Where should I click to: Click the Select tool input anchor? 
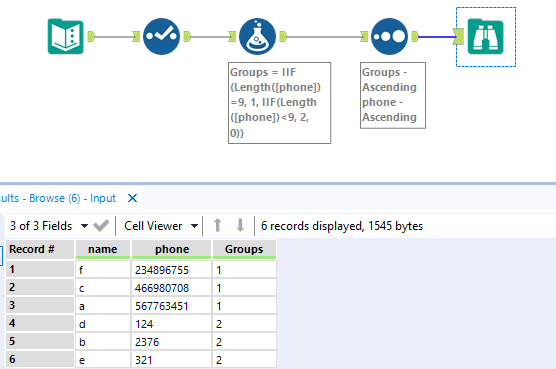[x=136, y=37]
